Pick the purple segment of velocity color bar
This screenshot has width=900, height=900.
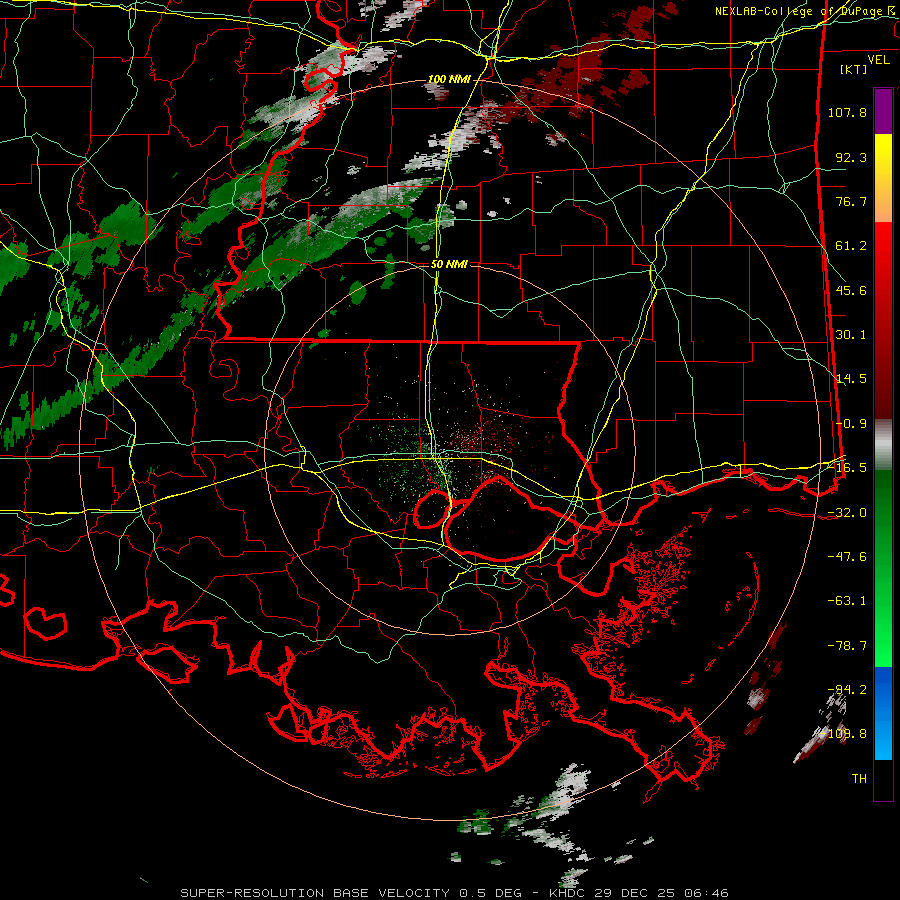pyautogui.click(x=883, y=111)
